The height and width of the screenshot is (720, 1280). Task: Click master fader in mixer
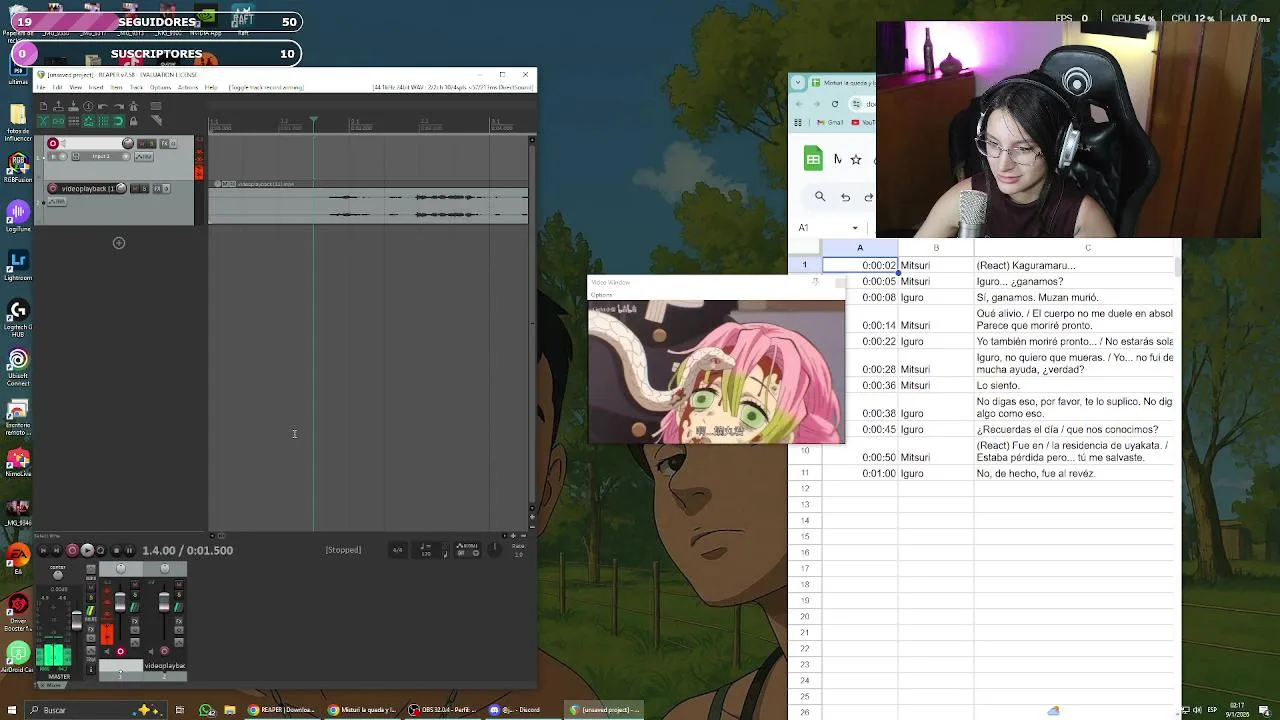click(76, 621)
